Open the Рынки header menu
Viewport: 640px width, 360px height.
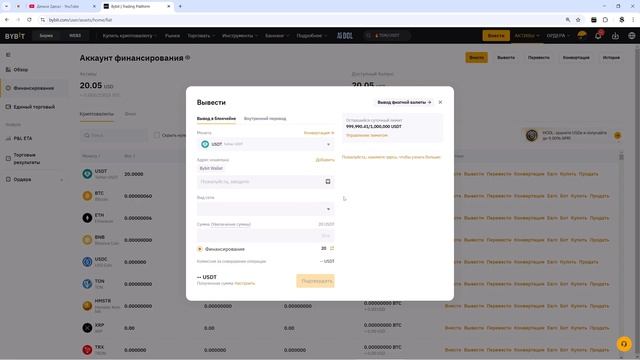172,36
